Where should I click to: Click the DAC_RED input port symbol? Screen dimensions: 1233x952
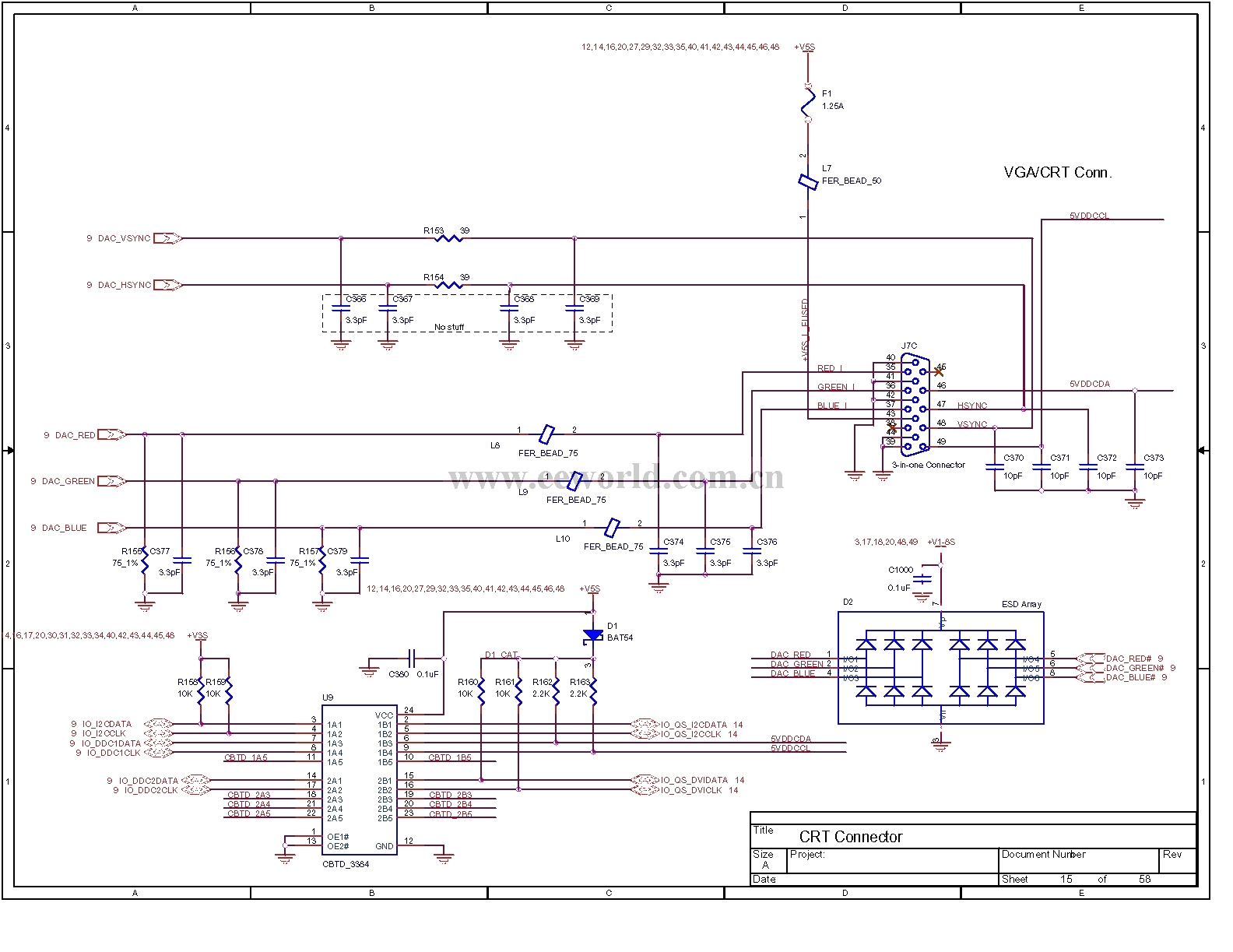click(x=112, y=434)
